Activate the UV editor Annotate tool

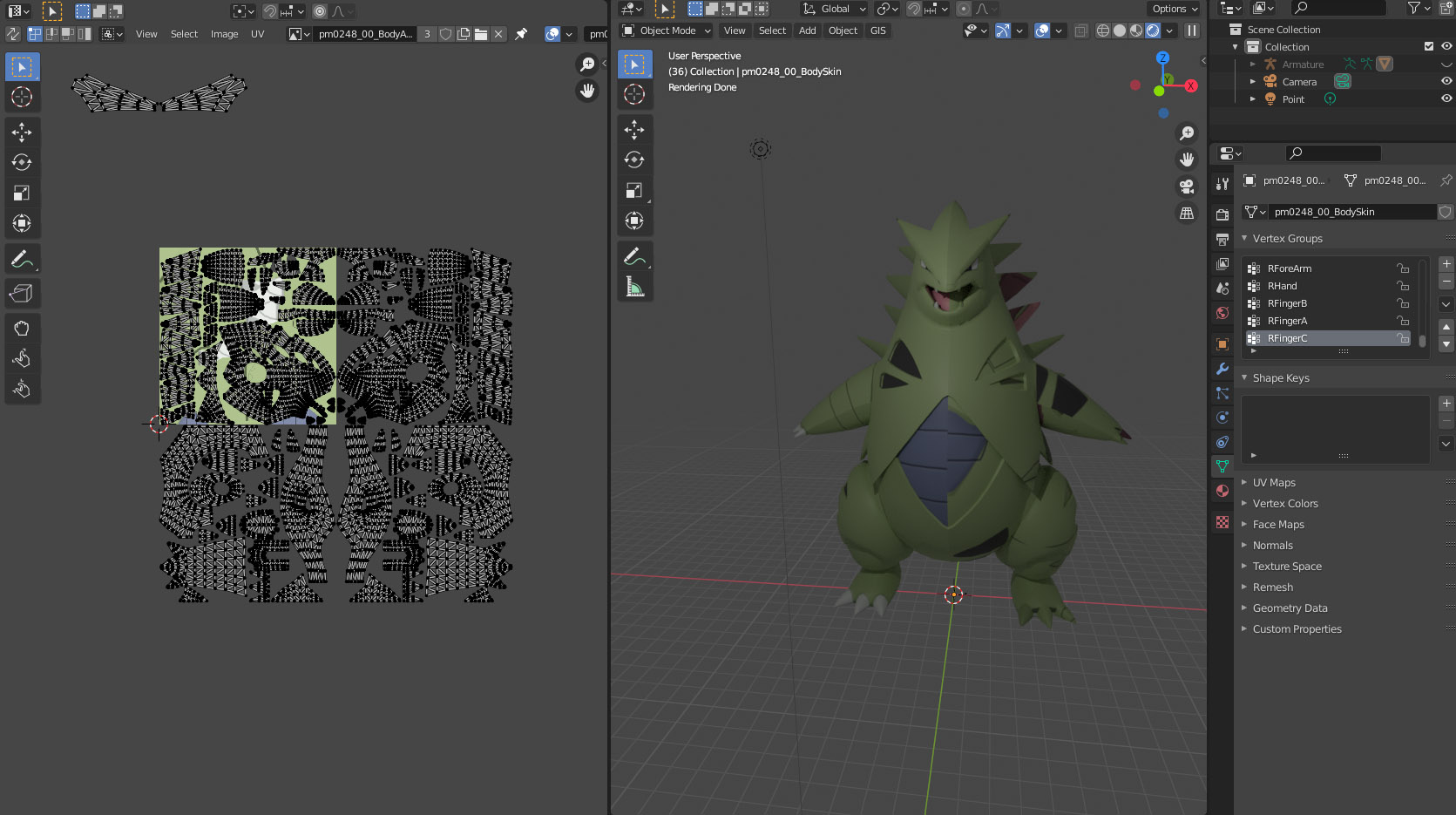(x=22, y=259)
